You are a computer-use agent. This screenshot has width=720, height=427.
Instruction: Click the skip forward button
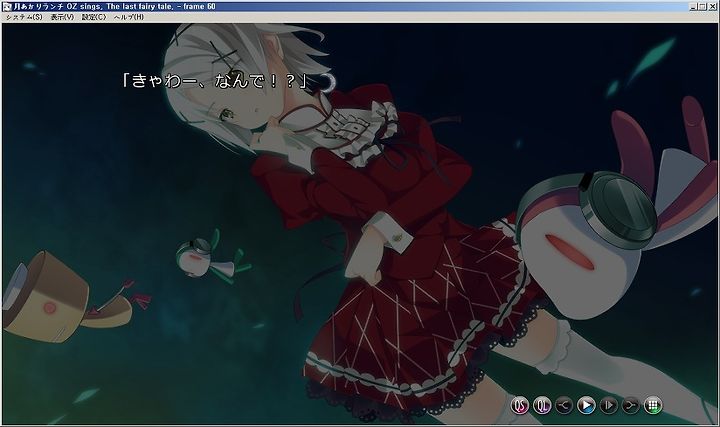(x=608, y=405)
